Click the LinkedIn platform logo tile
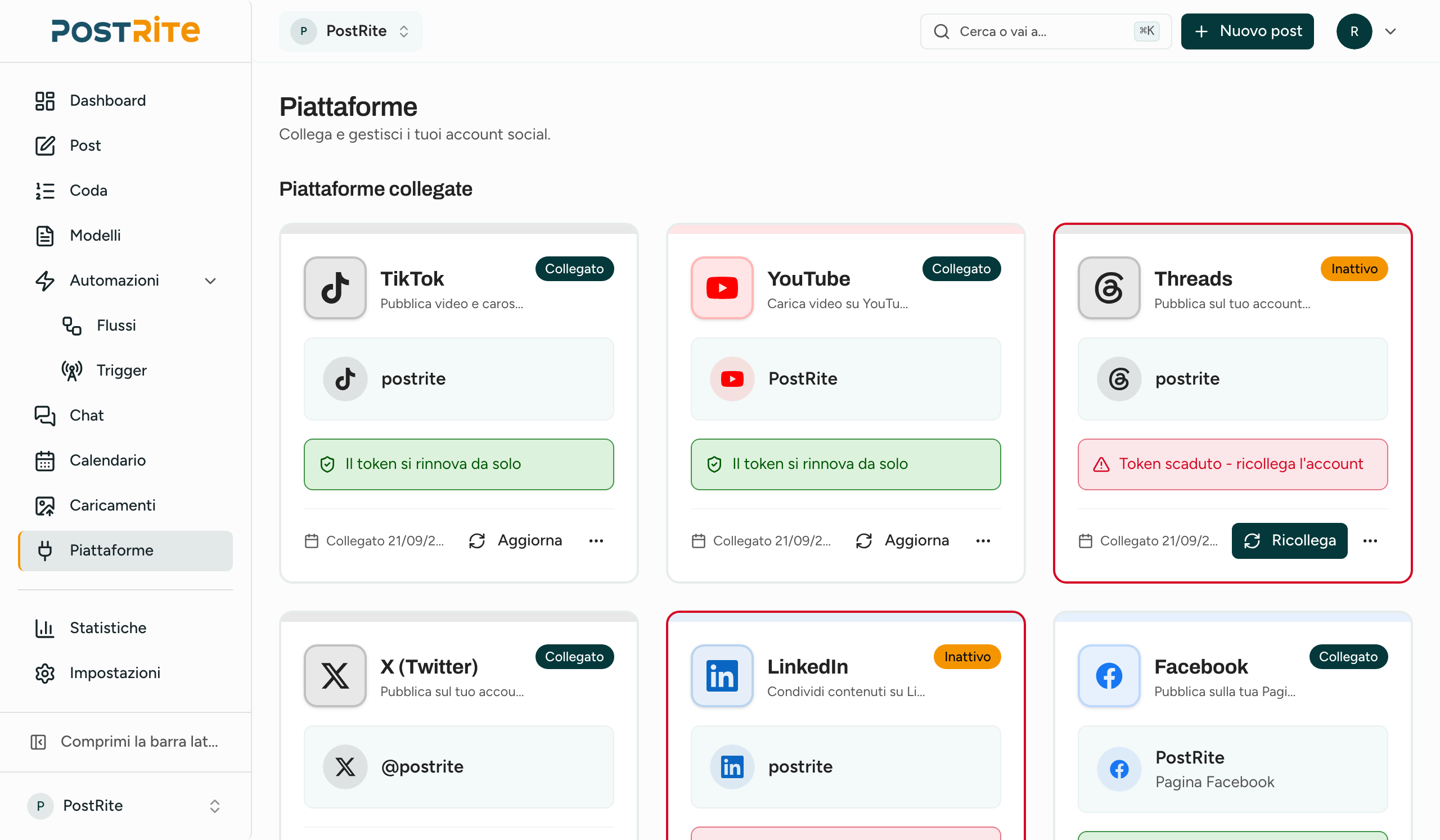This screenshot has height=840, width=1440. coord(722,676)
